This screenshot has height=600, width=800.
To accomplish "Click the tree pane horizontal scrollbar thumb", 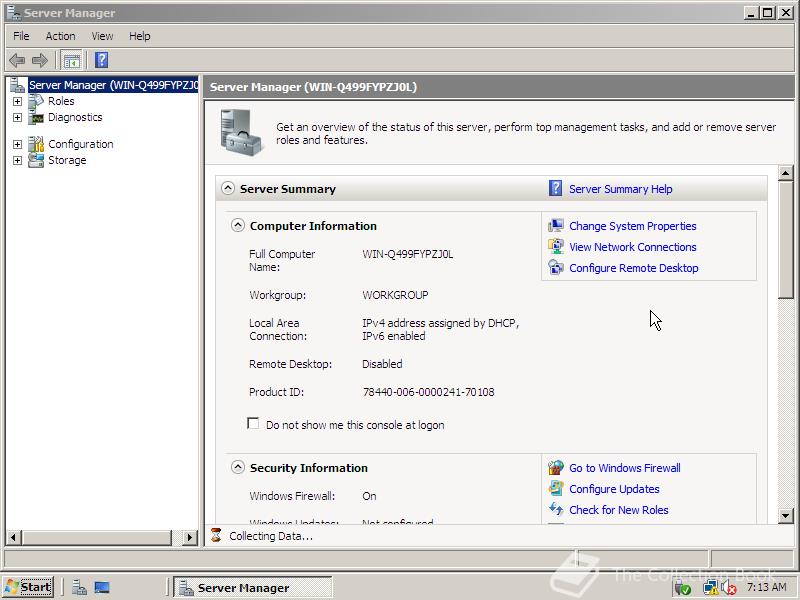I will tap(97, 537).
